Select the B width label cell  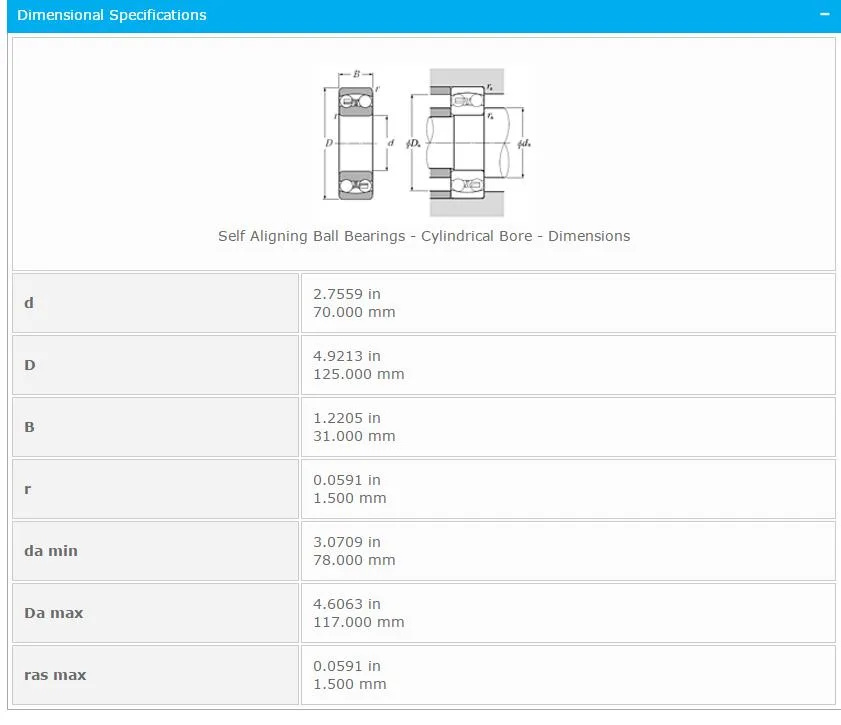pyautogui.click(x=156, y=427)
